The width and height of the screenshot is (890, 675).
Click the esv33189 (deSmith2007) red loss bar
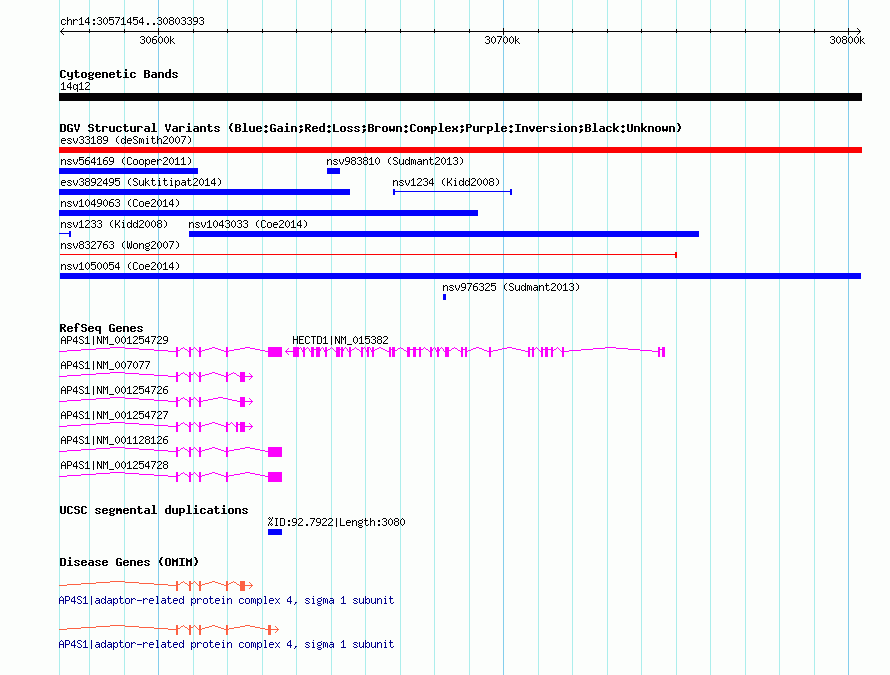click(460, 150)
